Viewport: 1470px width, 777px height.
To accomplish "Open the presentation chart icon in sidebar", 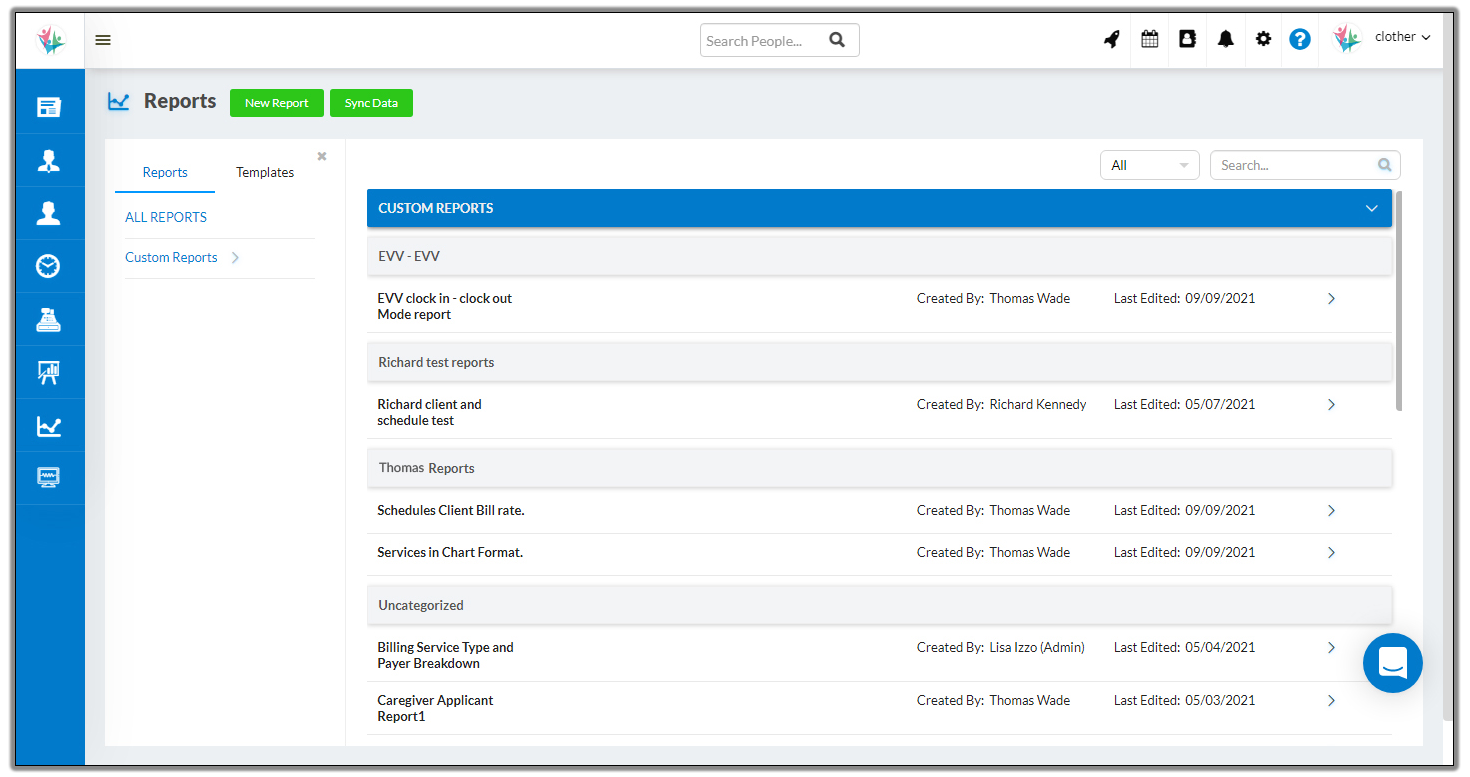I will click(50, 372).
